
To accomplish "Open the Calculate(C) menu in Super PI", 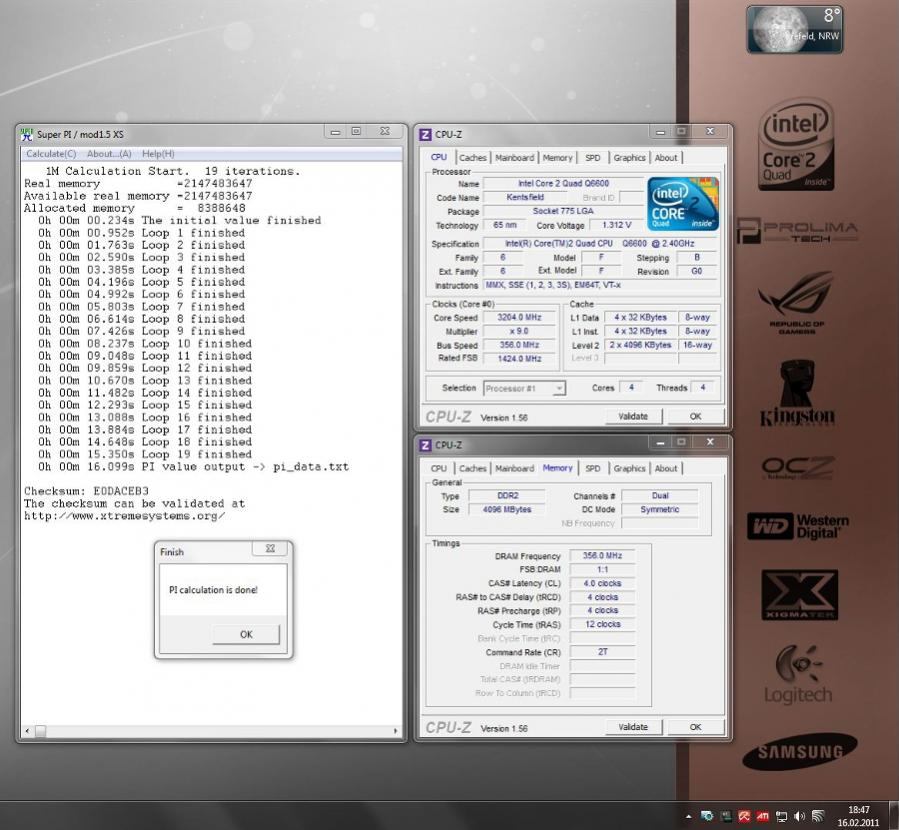I will tap(51, 154).
